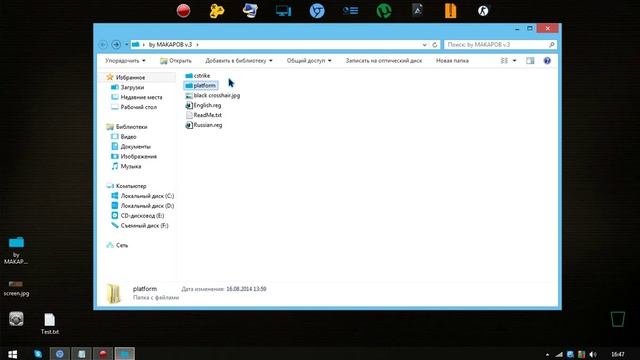Screen dimensions: 640x360
Task: Select black crosshair.jpg image file
Action: point(213,96)
